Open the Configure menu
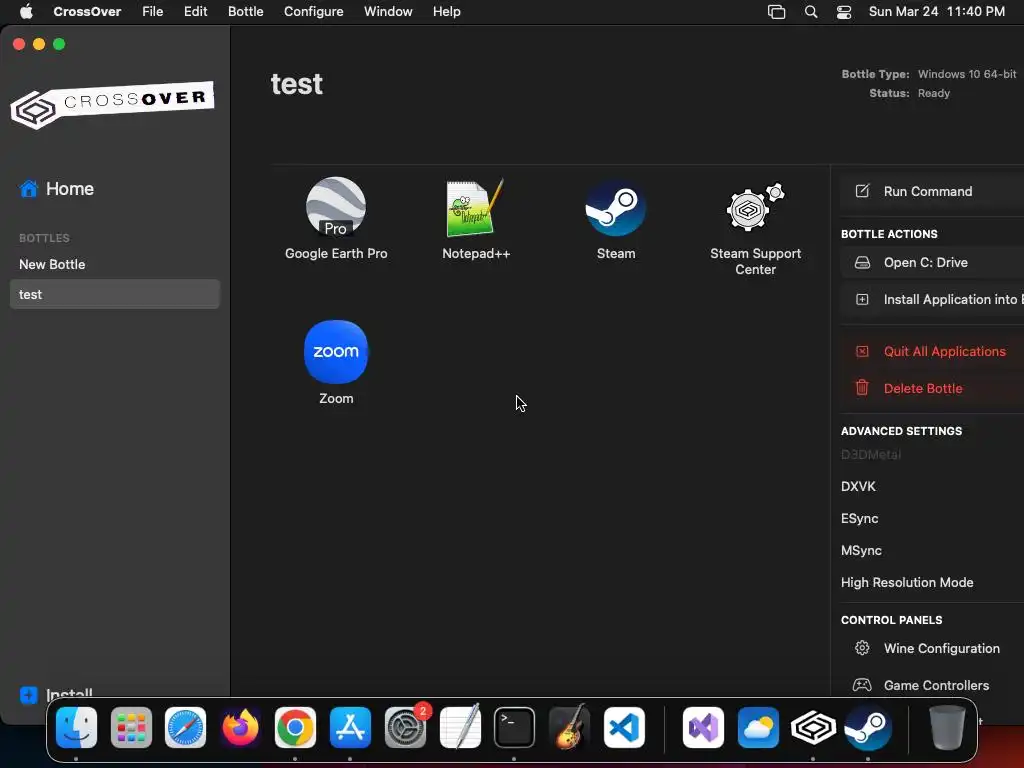This screenshot has height=768, width=1024. 313,12
